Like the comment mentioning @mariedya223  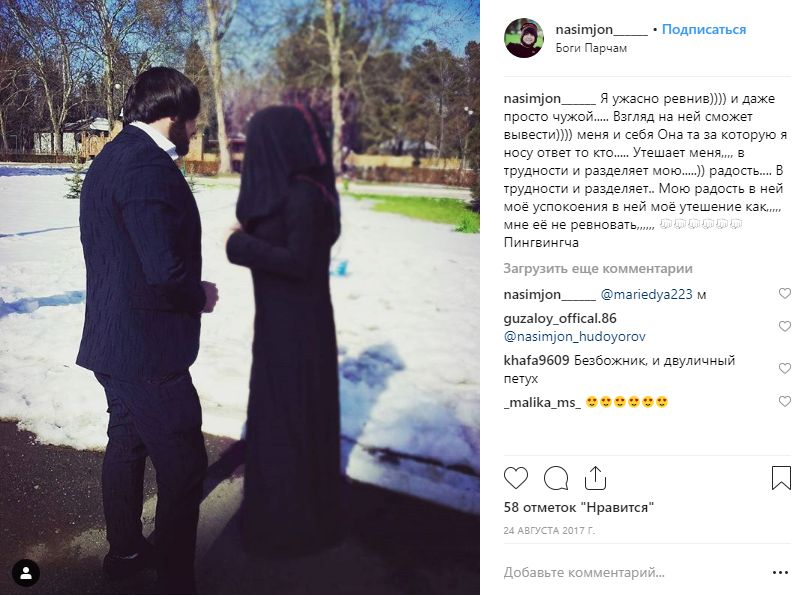[x=784, y=294]
